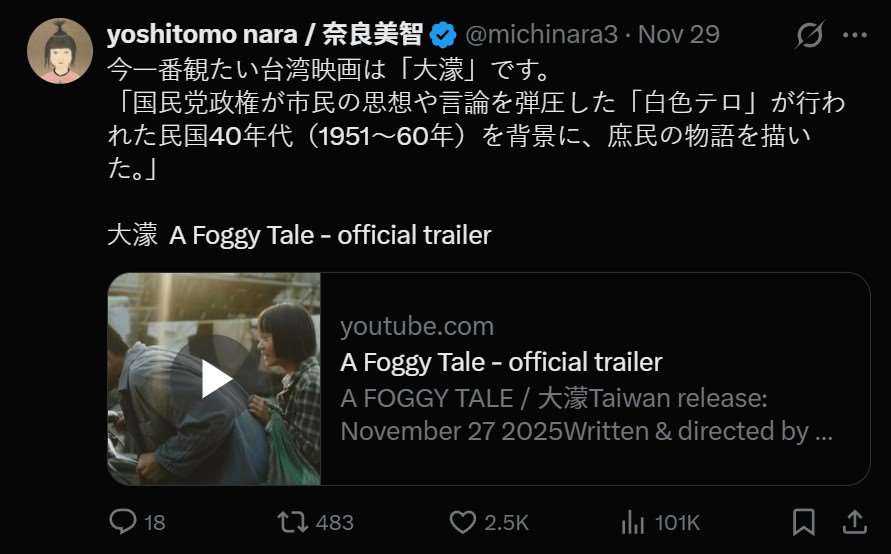This screenshot has height=554, width=891.
Task: Open the Grok actions icon
Action: 808,35
